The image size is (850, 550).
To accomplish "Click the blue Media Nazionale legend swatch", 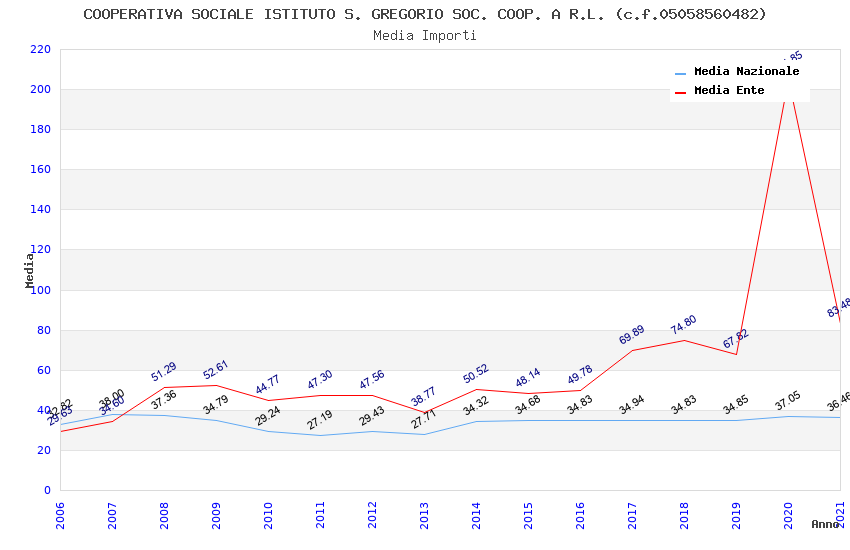I will 680,73.
